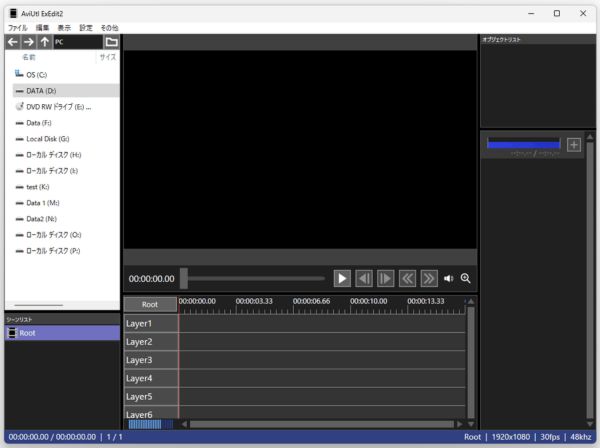Screen dimensions: 600x448
Task: Open the その他 menu
Action: click(109, 28)
